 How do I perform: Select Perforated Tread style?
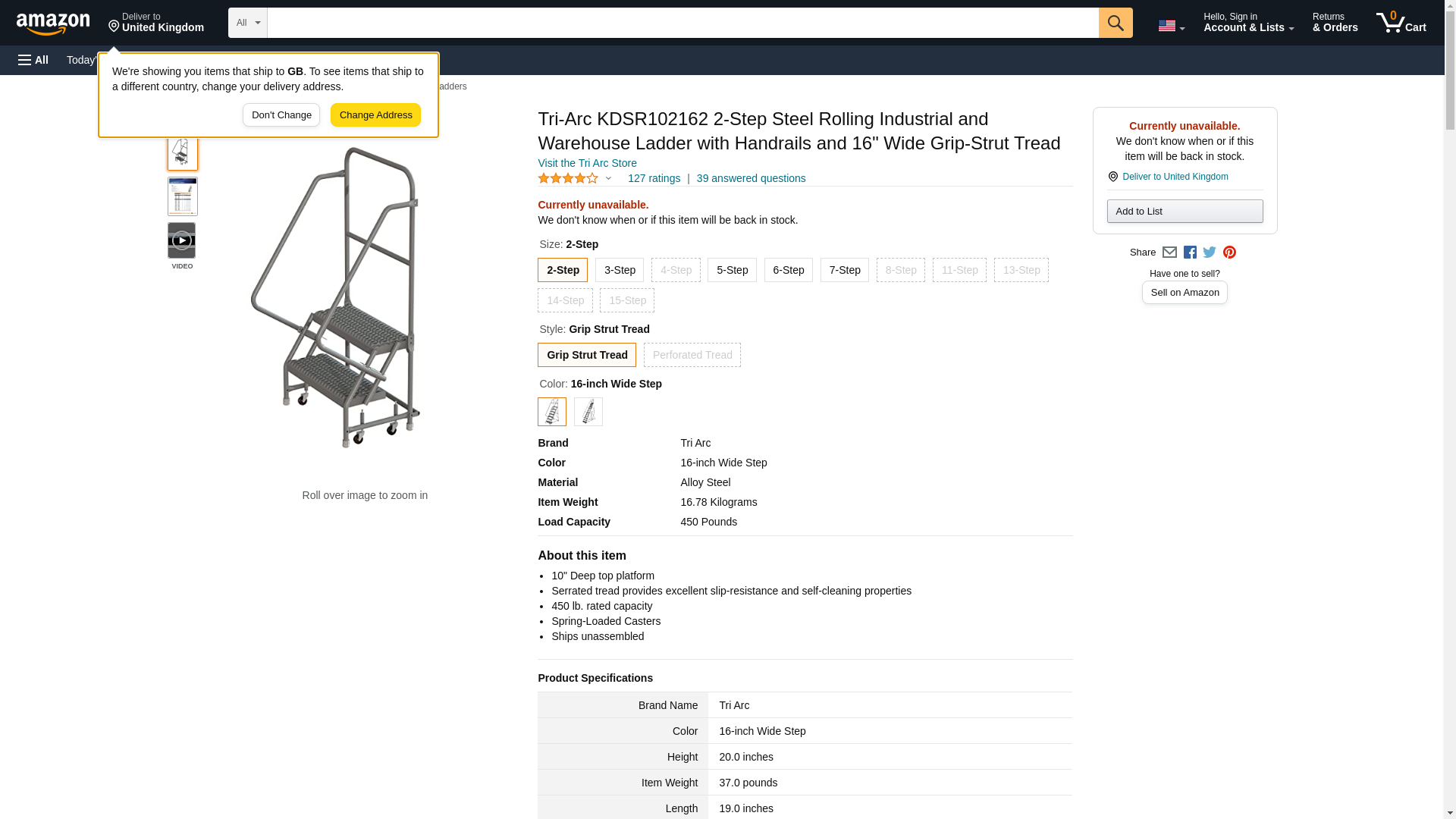pos(692,355)
